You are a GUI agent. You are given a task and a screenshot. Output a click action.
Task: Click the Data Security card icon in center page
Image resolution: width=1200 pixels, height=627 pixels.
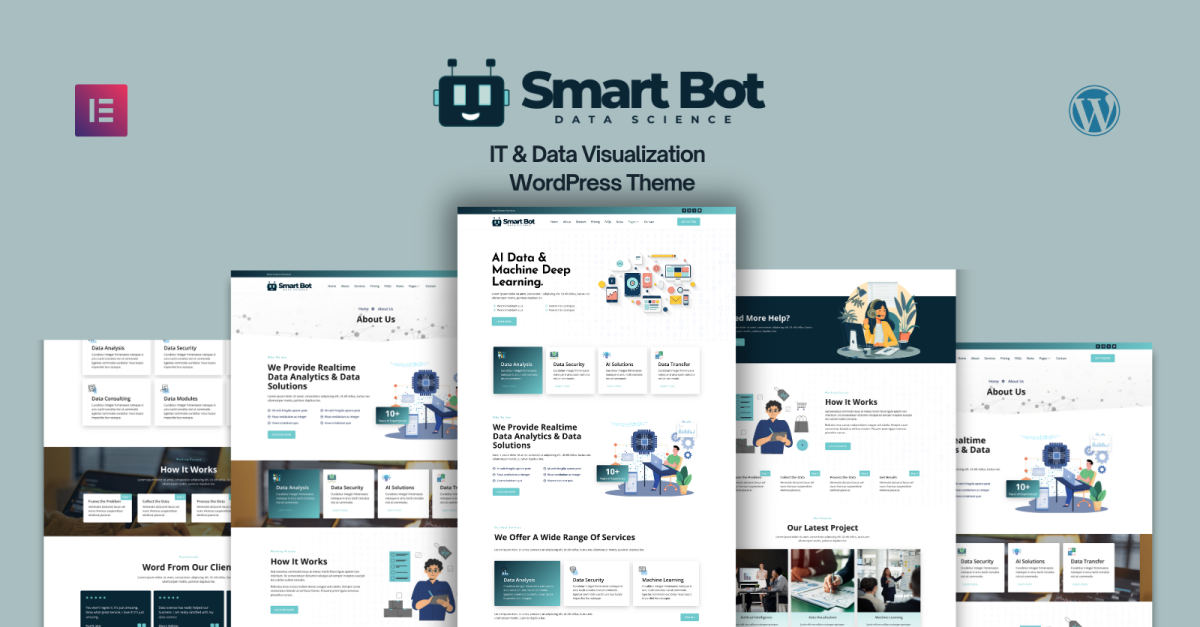[x=556, y=354]
